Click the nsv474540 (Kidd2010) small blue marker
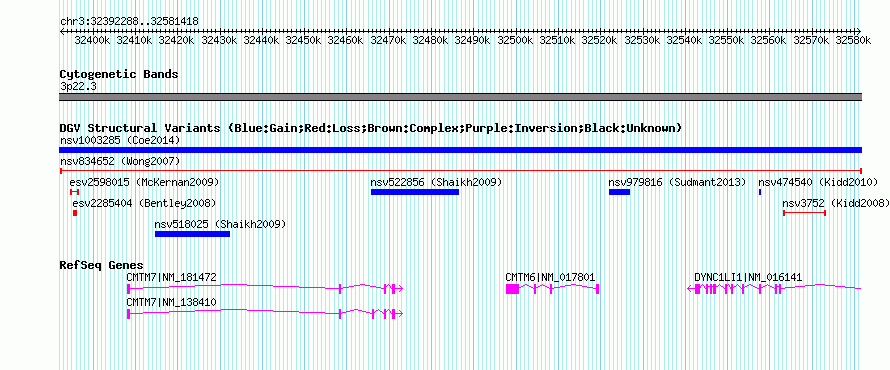 point(760,192)
